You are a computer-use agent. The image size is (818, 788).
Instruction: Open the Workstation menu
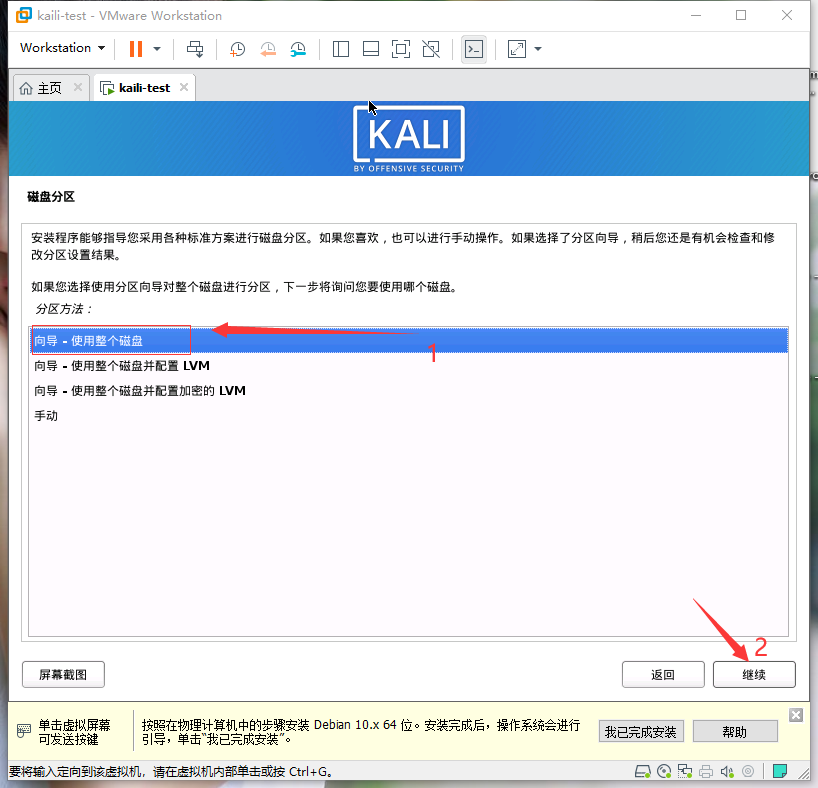pos(62,48)
